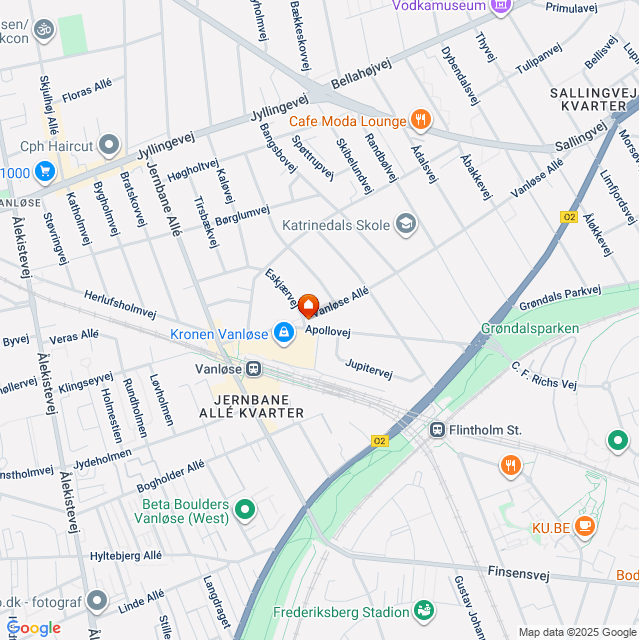Open restaurant marker below Flintholm St.
Viewport: 639px width, 640px height.
coord(510,466)
